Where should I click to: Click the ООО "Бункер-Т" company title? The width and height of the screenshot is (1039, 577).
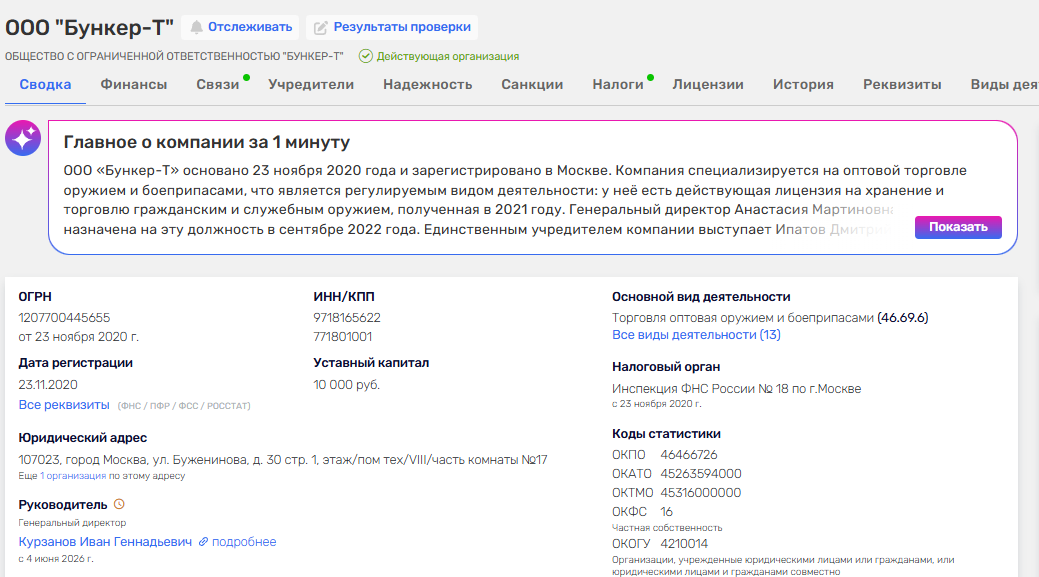[x=89, y=27]
